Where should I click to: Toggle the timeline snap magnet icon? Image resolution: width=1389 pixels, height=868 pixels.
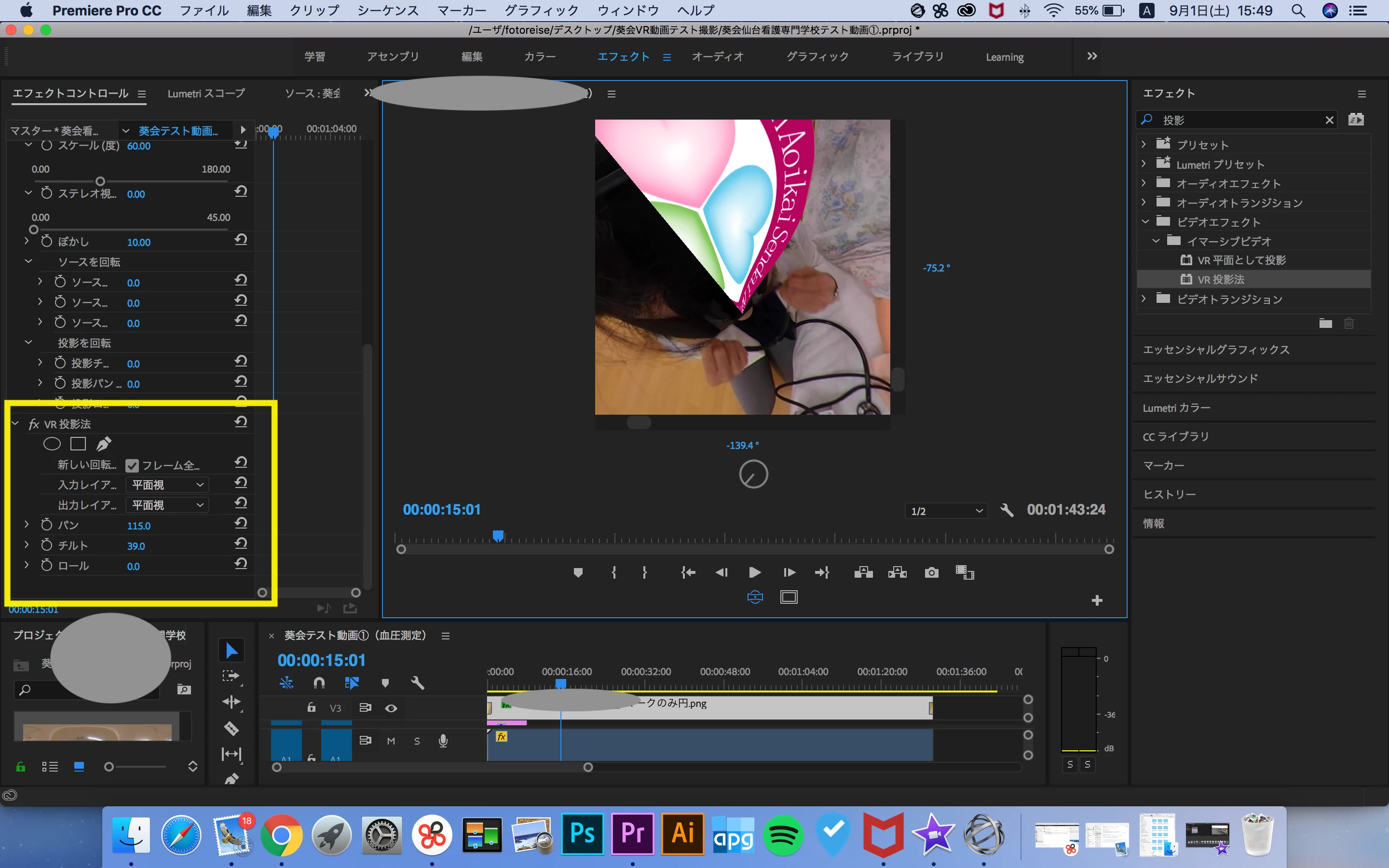319,682
